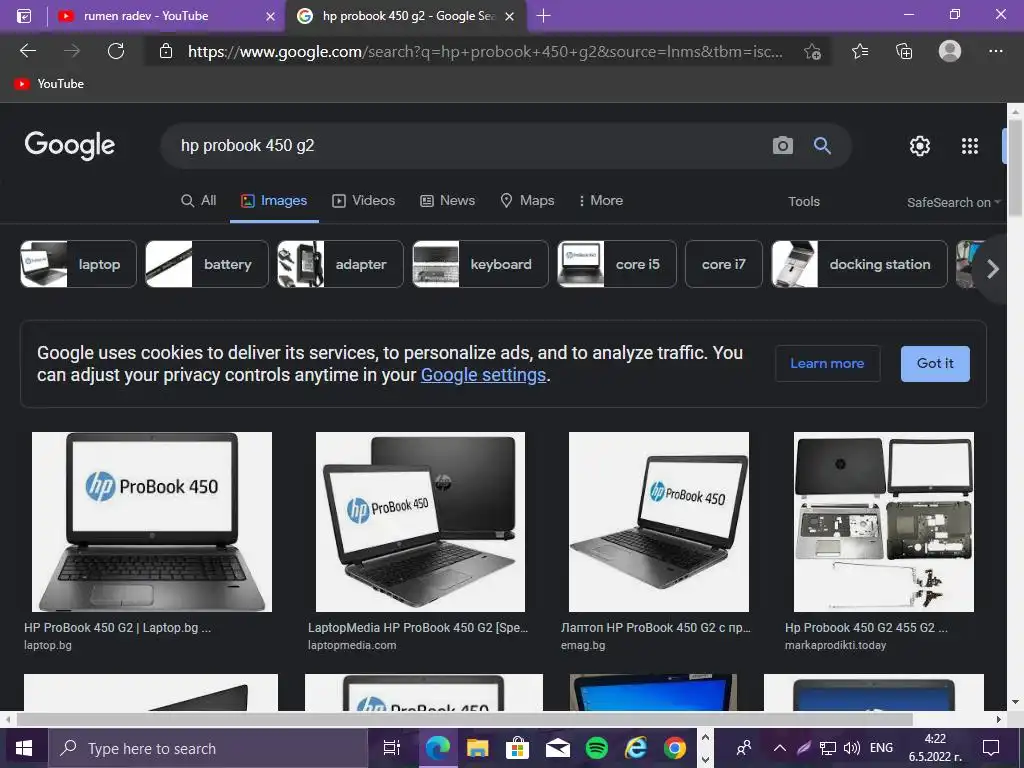Filter by the keyboard chip
The image size is (1024, 768).
480,264
